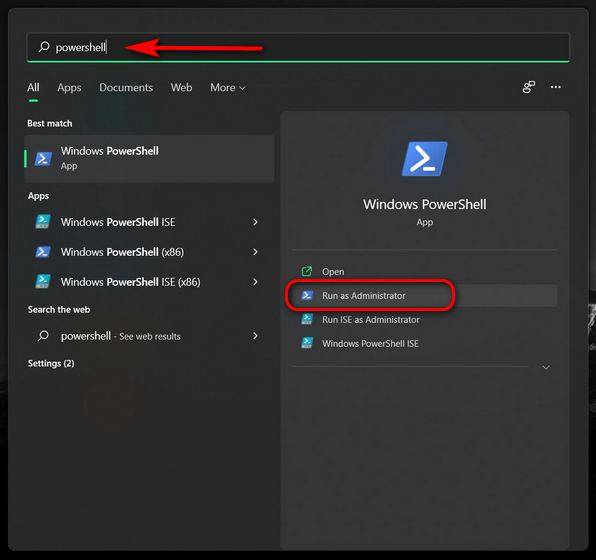This screenshot has width=596, height=560.
Task: Switch to the Apps tab
Action: click(69, 87)
